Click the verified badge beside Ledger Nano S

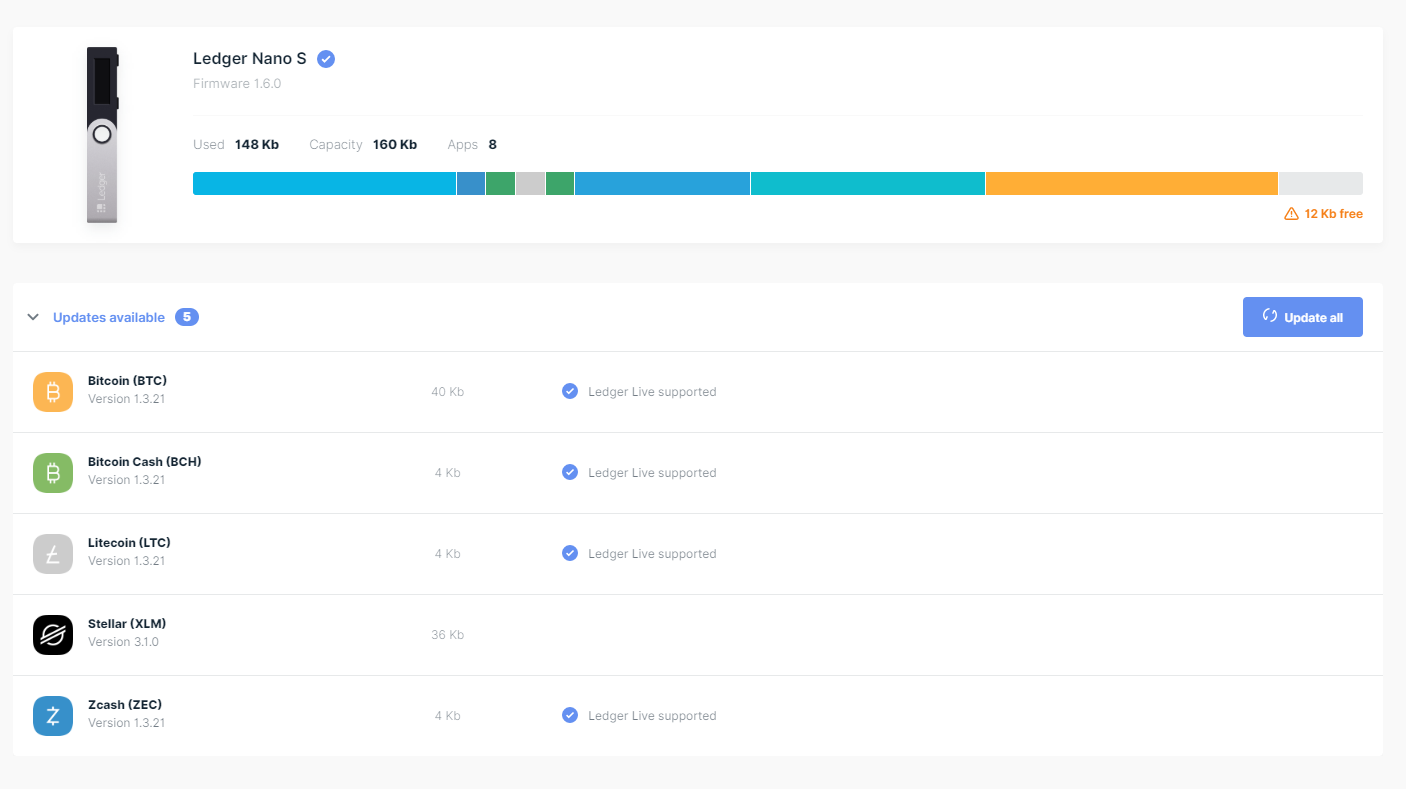[326, 59]
